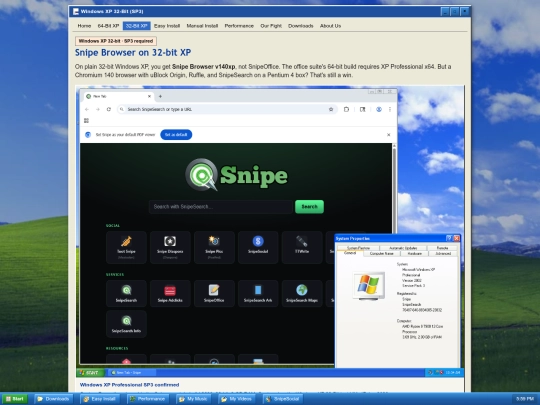
Task: Click the Snipe new tab page scrollbar
Action: 394,189
